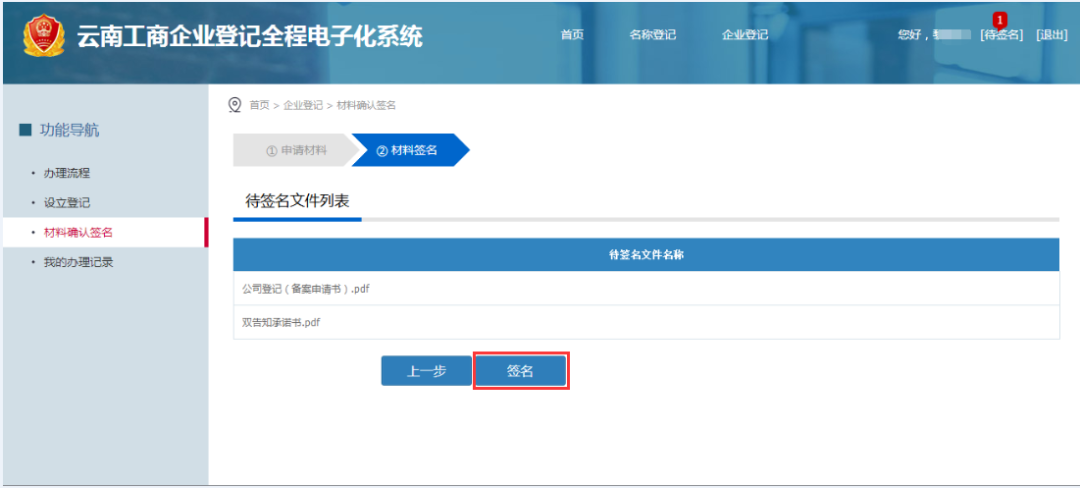Go to 首页 in breadcrumb
The height and width of the screenshot is (488, 1080).
pos(259,105)
